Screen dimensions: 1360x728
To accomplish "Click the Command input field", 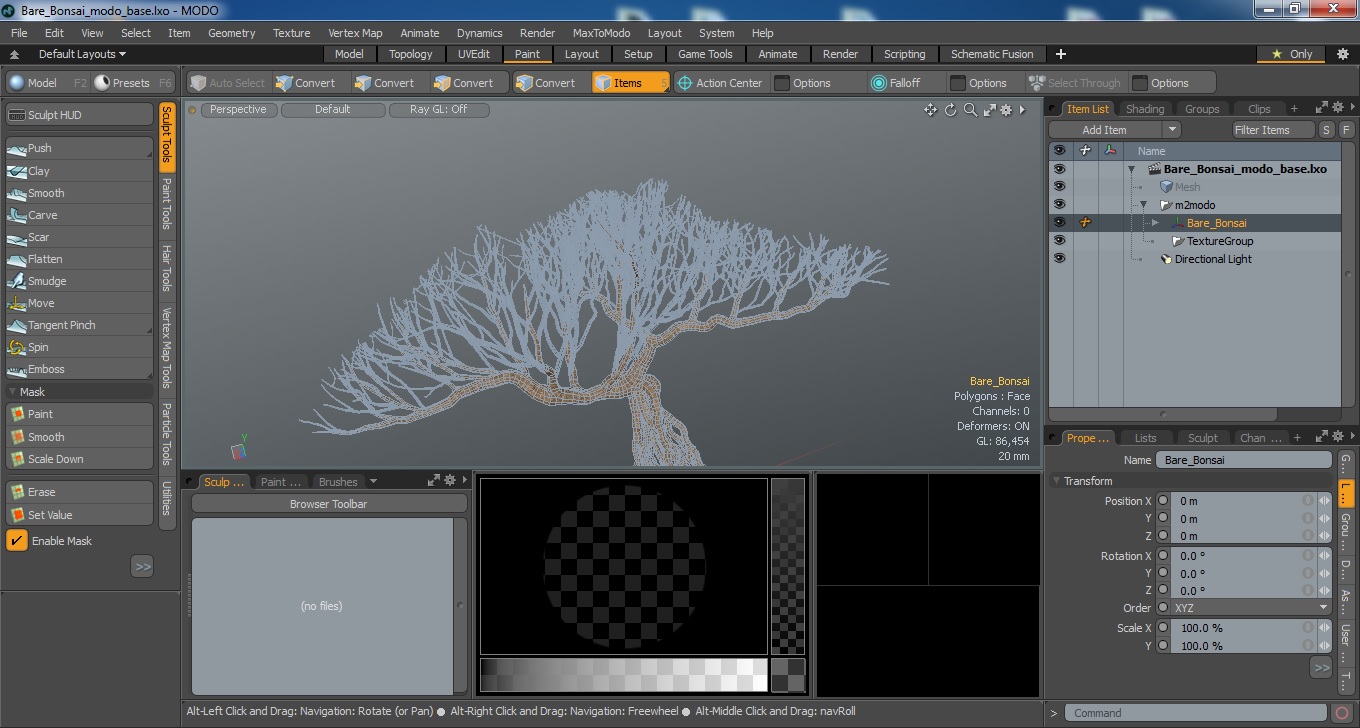I will [1196, 713].
